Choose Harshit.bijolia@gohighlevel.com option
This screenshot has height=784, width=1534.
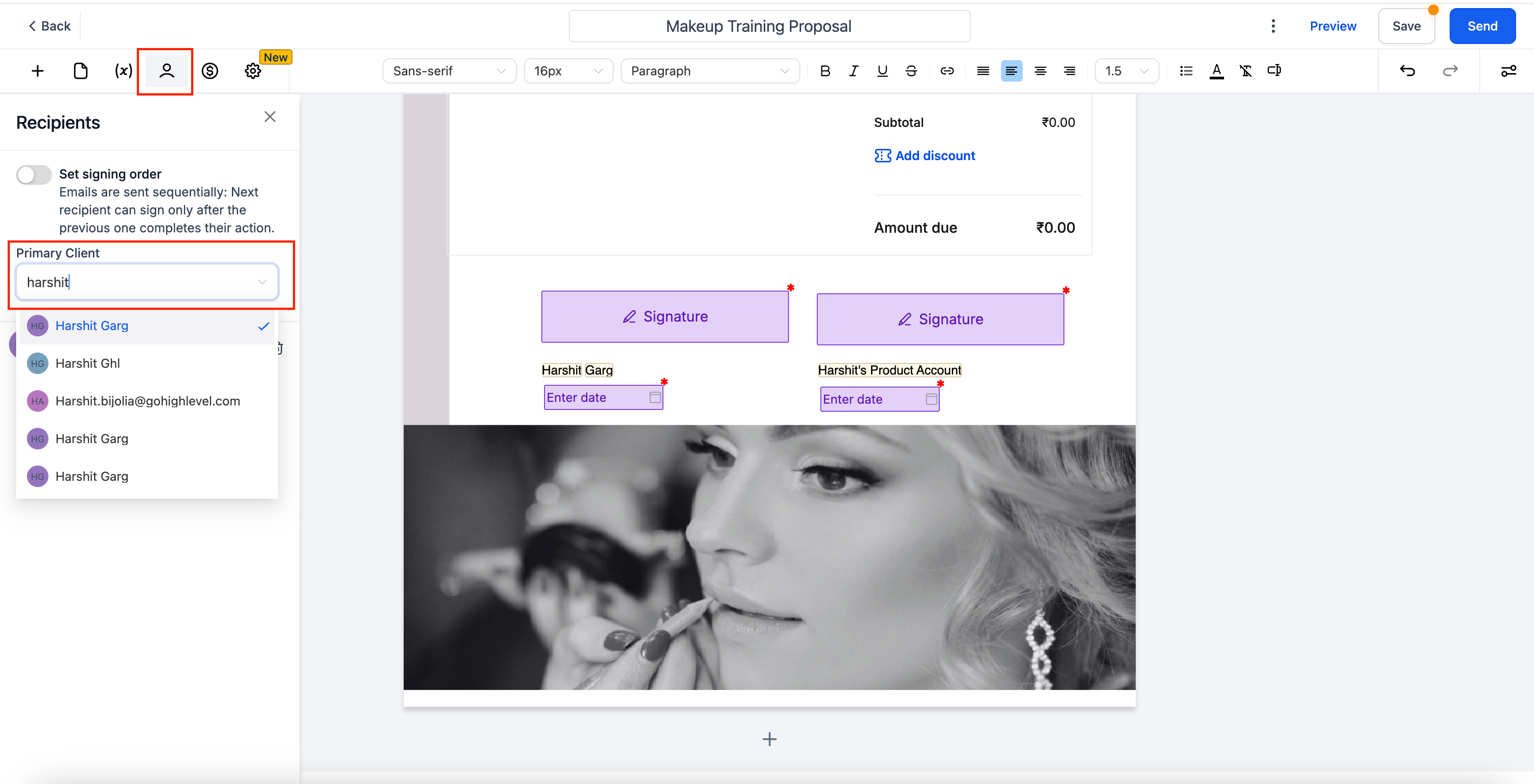click(x=148, y=401)
